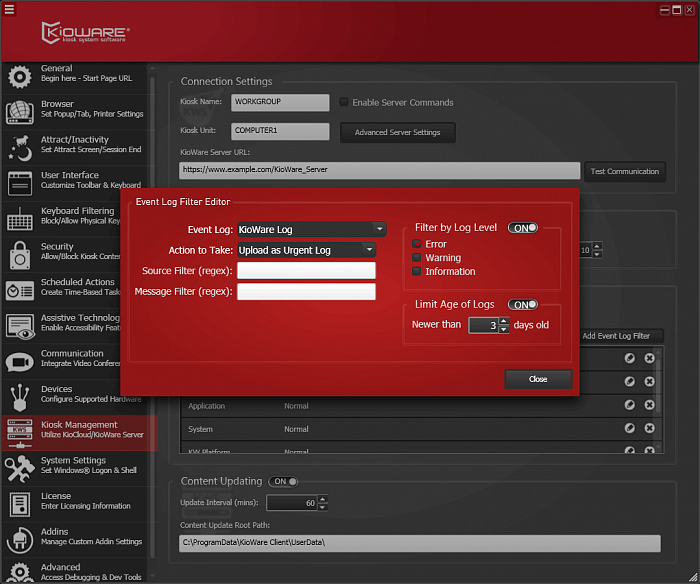Open Devices hardware icon
Image resolution: width=700 pixels, height=584 pixels.
(x=19, y=397)
